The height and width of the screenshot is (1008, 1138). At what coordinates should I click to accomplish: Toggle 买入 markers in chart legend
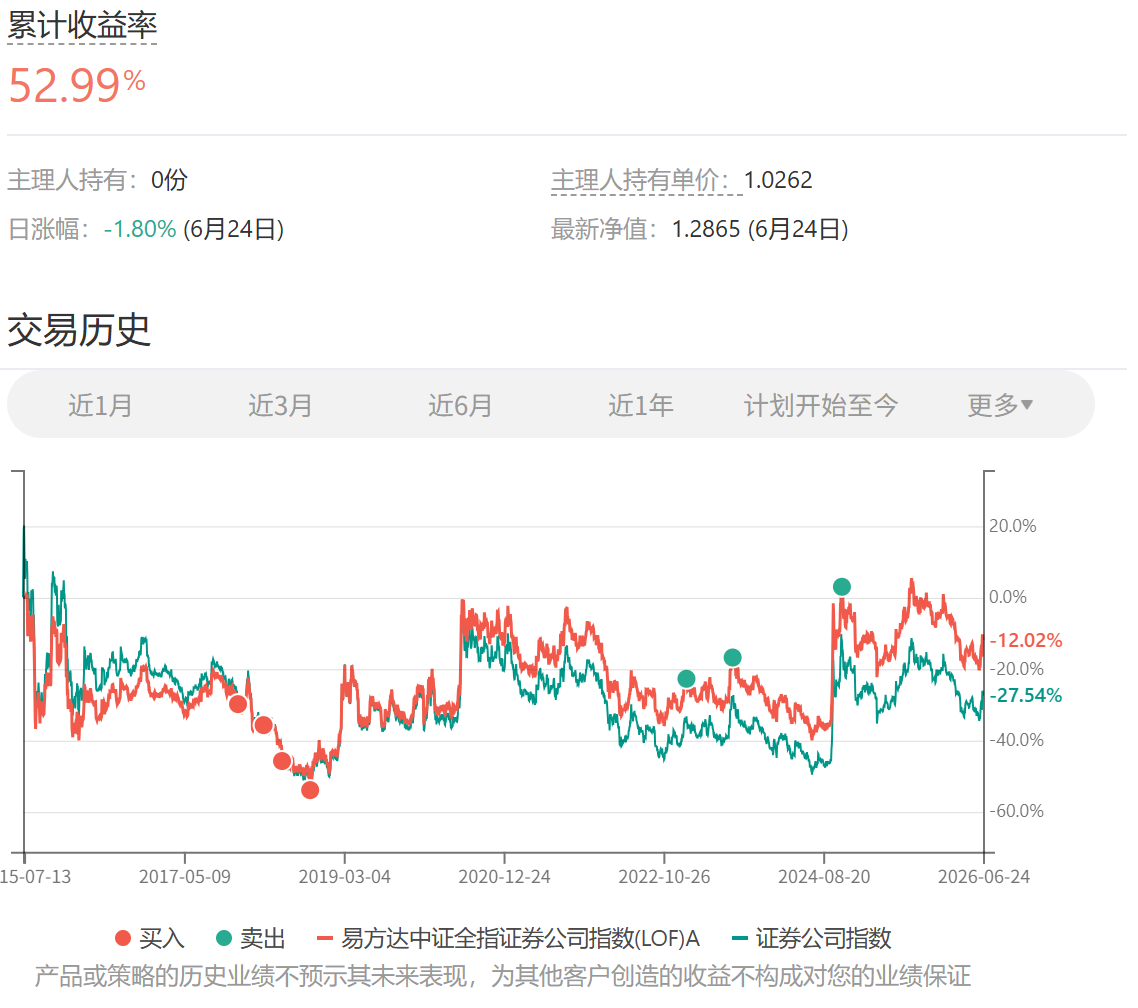(150, 938)
